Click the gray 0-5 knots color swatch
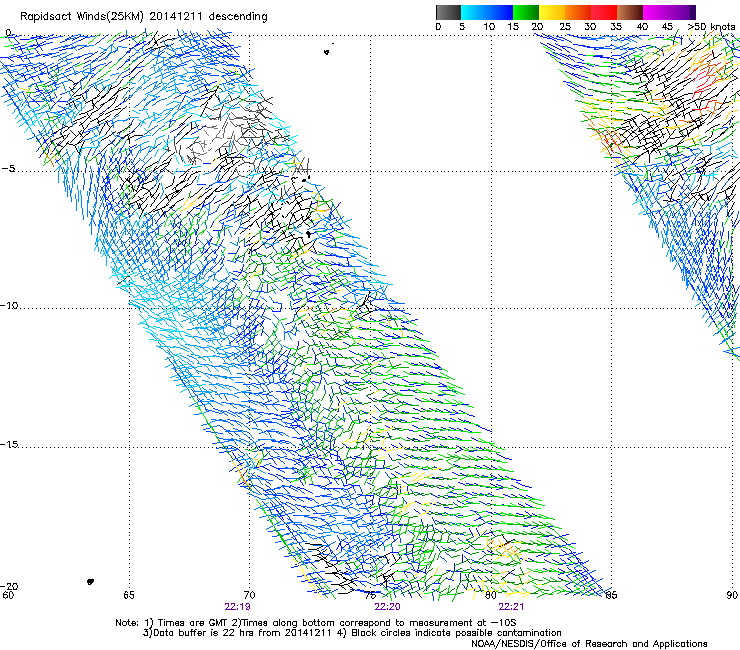 click(448, 12)
